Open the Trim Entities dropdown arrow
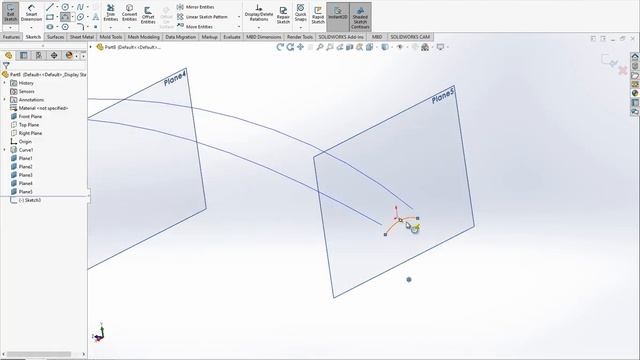 click(x=110, y=27)
